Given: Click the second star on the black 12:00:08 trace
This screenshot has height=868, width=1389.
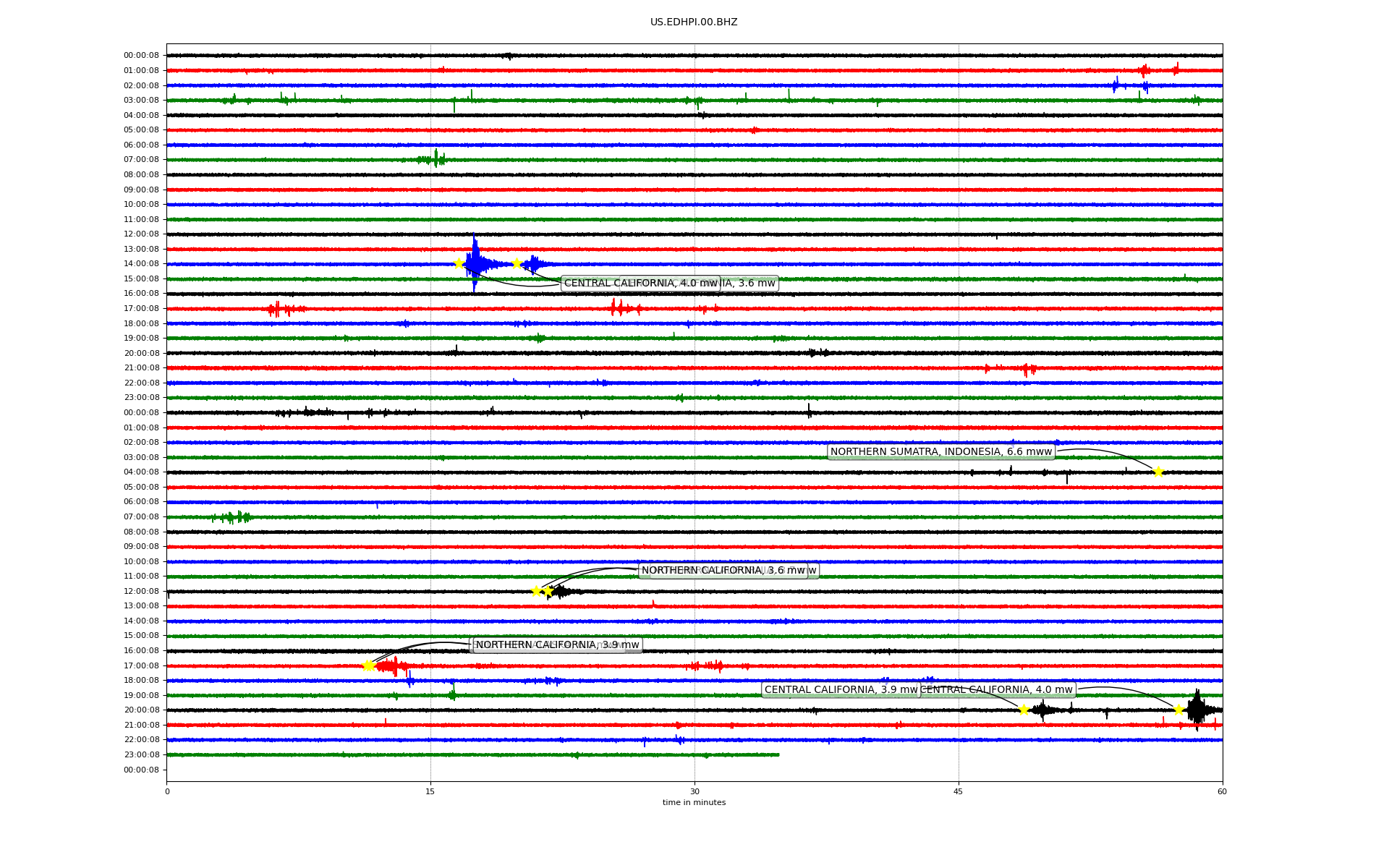Looking at the screenshot, I should (548, 591).
